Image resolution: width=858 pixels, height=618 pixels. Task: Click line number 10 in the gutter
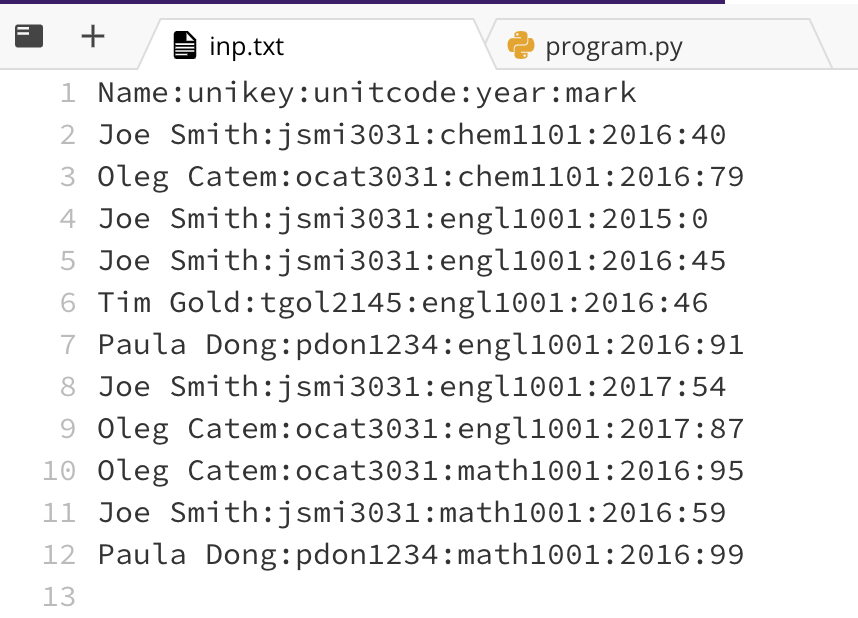[x=58, y=470]
